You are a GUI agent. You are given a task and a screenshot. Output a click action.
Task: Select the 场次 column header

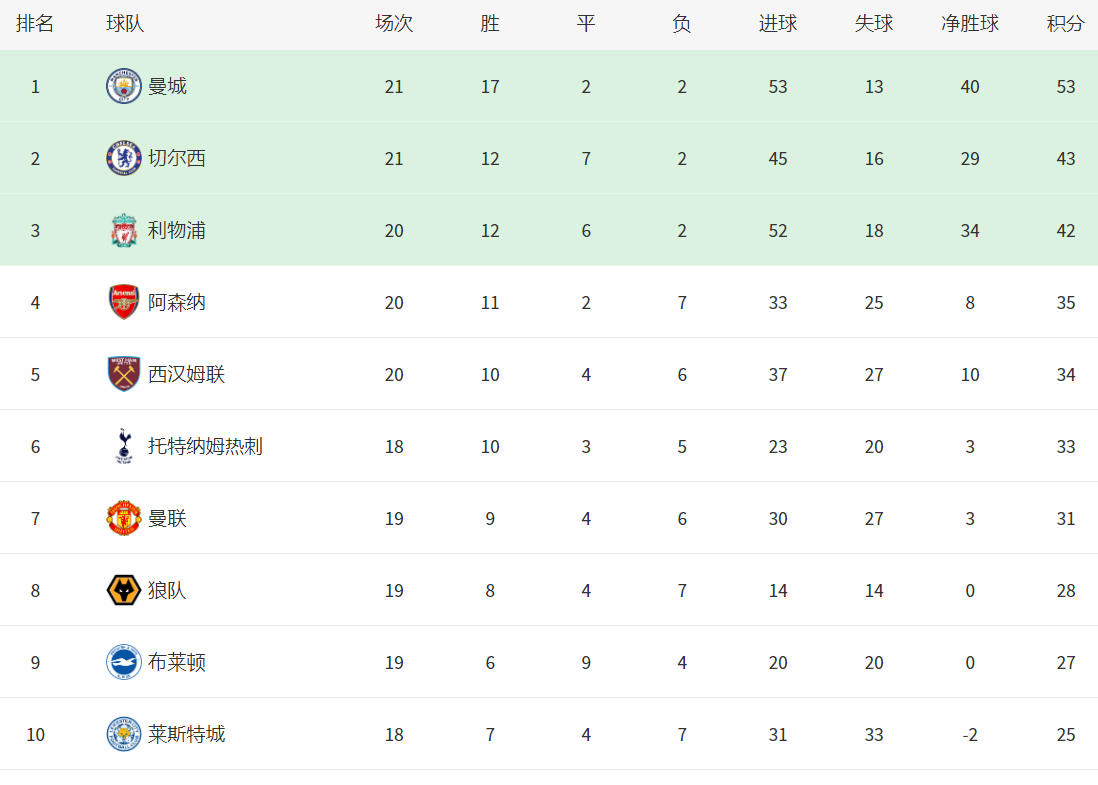[394, 24]
